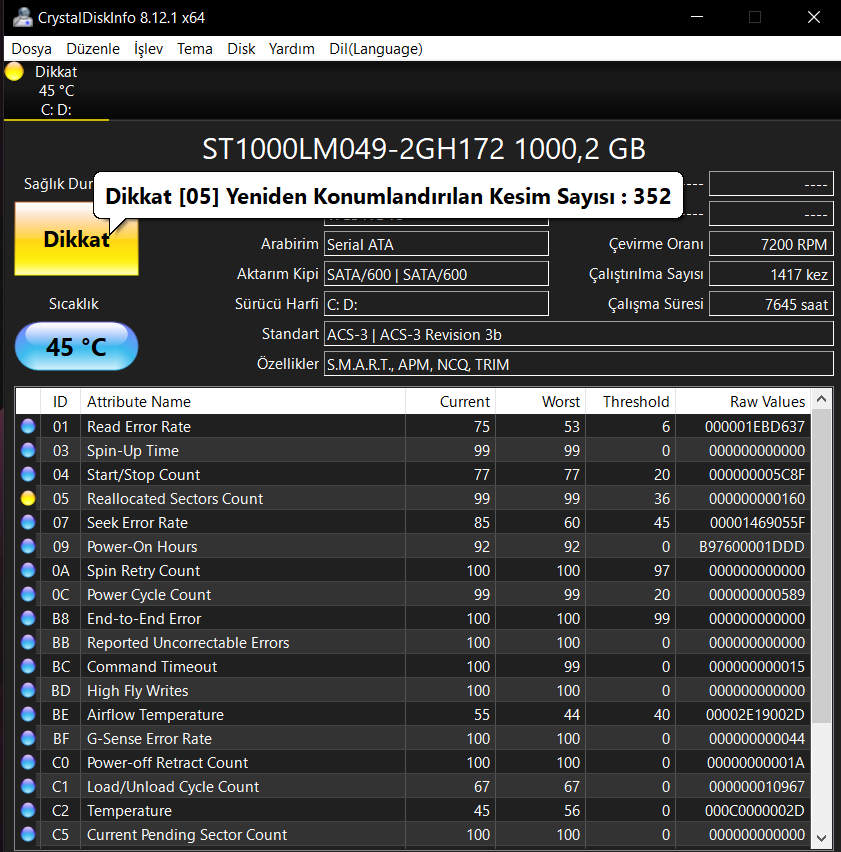Open the Tema menu

point(194,49)
